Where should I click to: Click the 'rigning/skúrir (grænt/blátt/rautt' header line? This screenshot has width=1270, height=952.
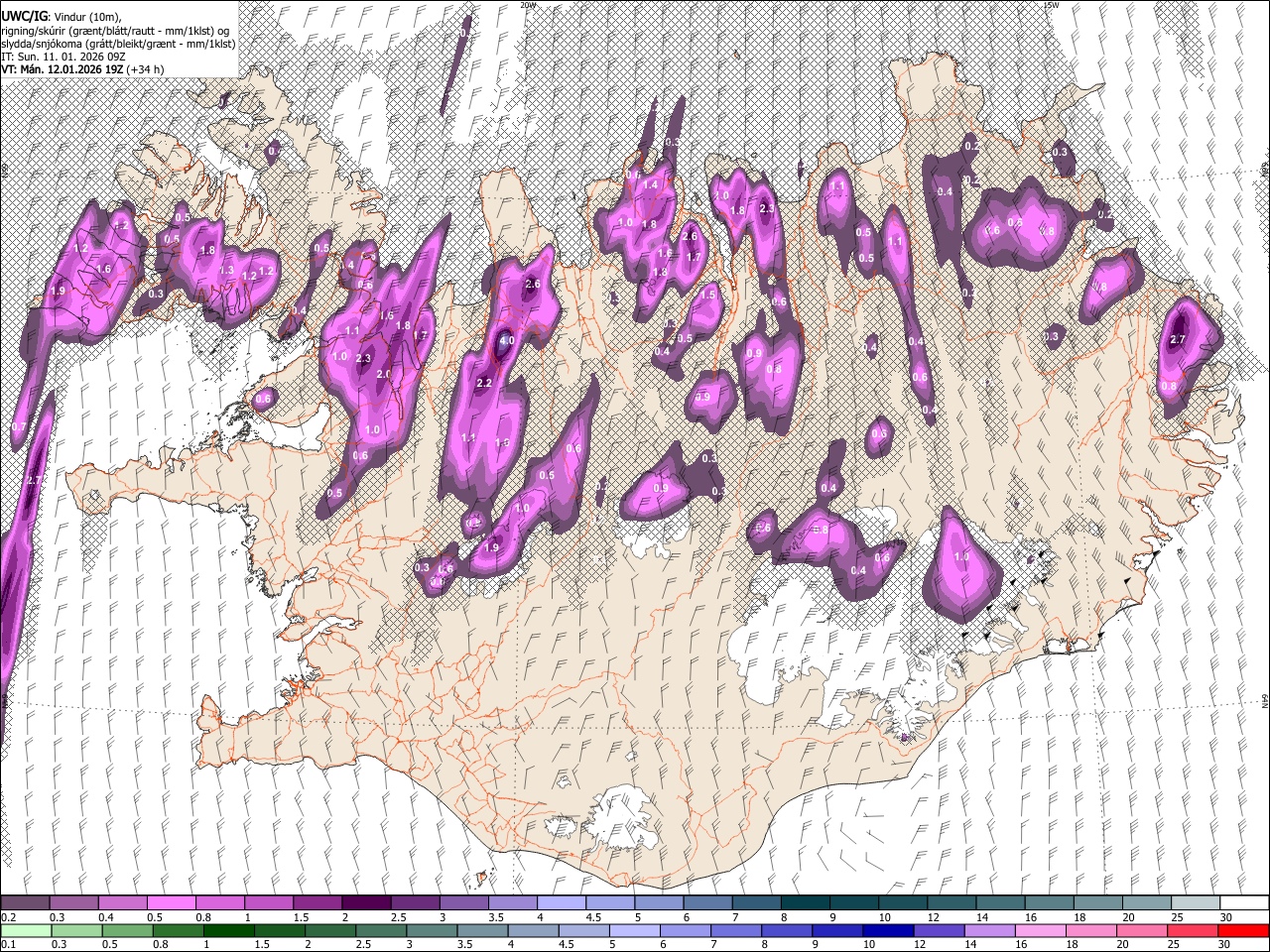click(x=117, y=31)
